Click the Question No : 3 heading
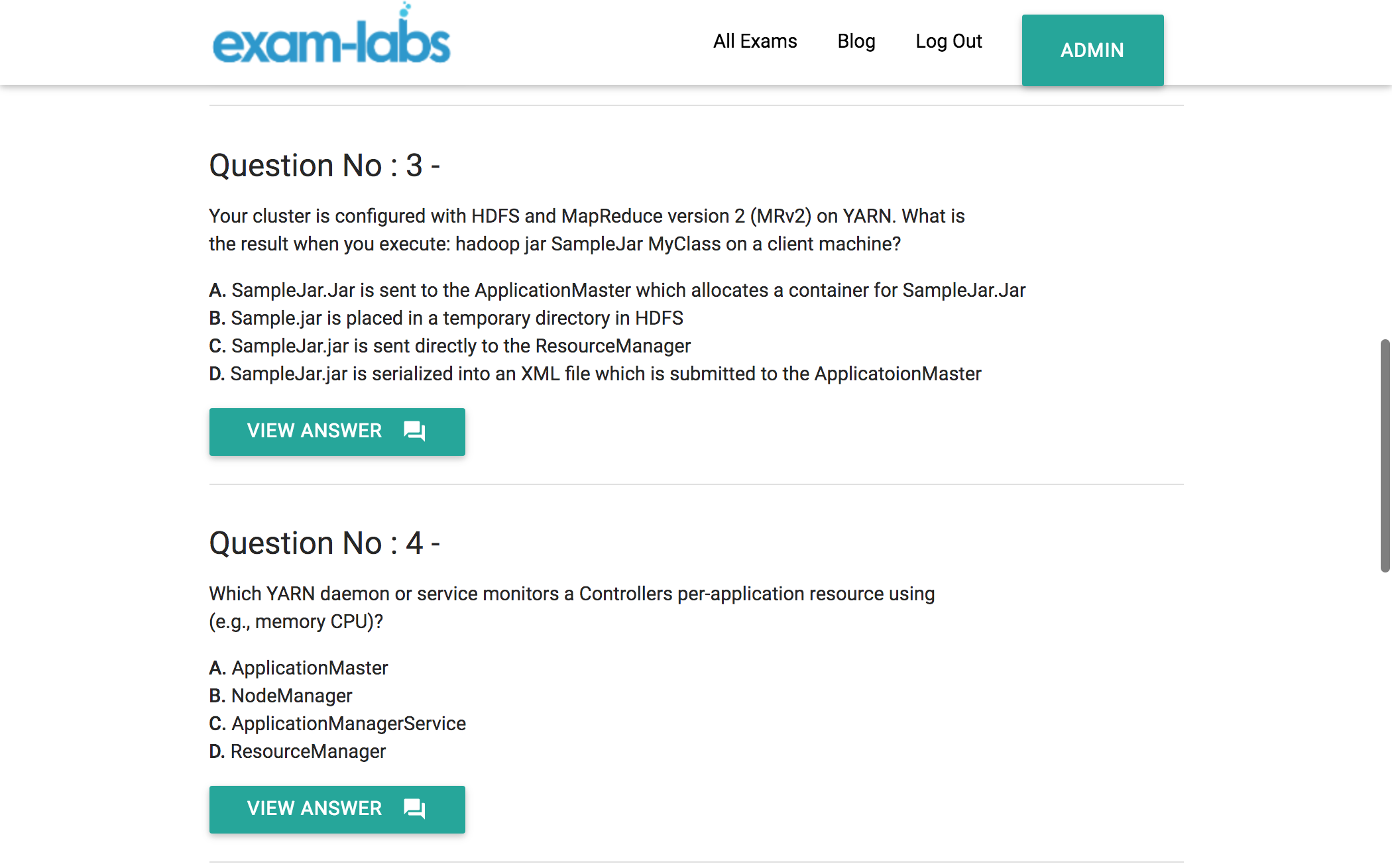 324,166
